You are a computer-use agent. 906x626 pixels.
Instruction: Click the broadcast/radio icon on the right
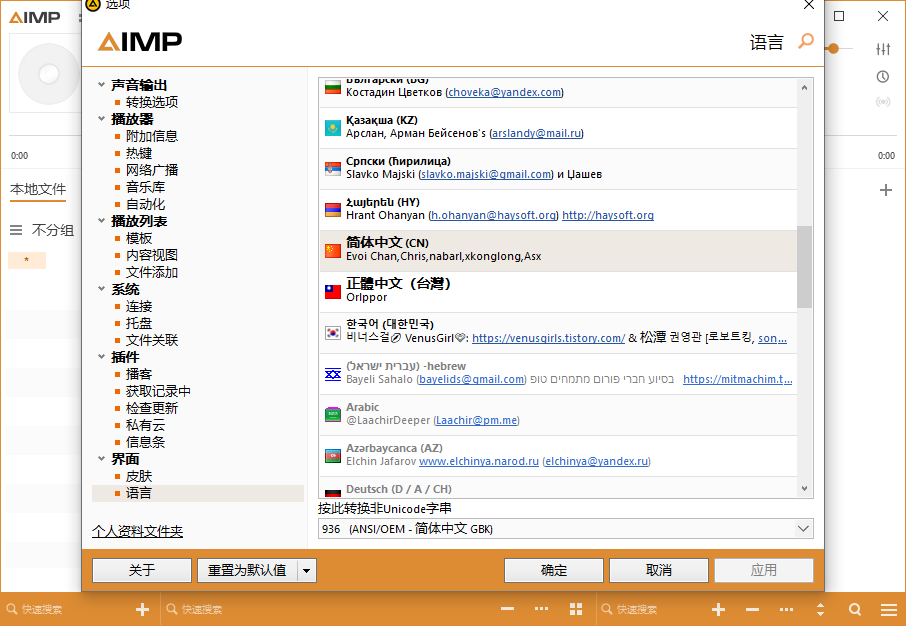point(882,102)
